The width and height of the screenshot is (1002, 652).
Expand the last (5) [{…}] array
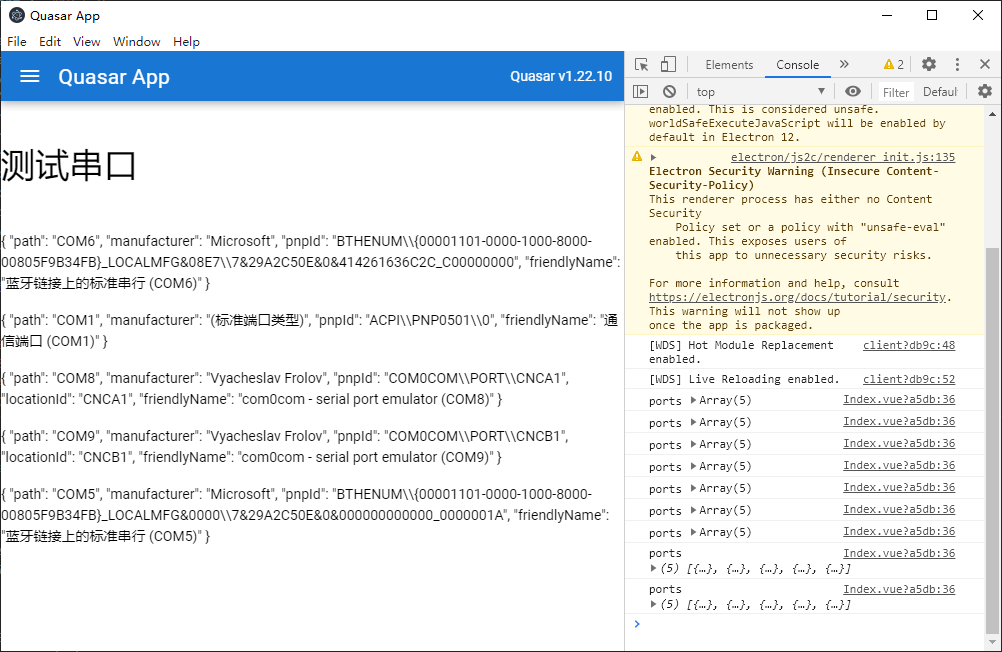pos(653,604)
